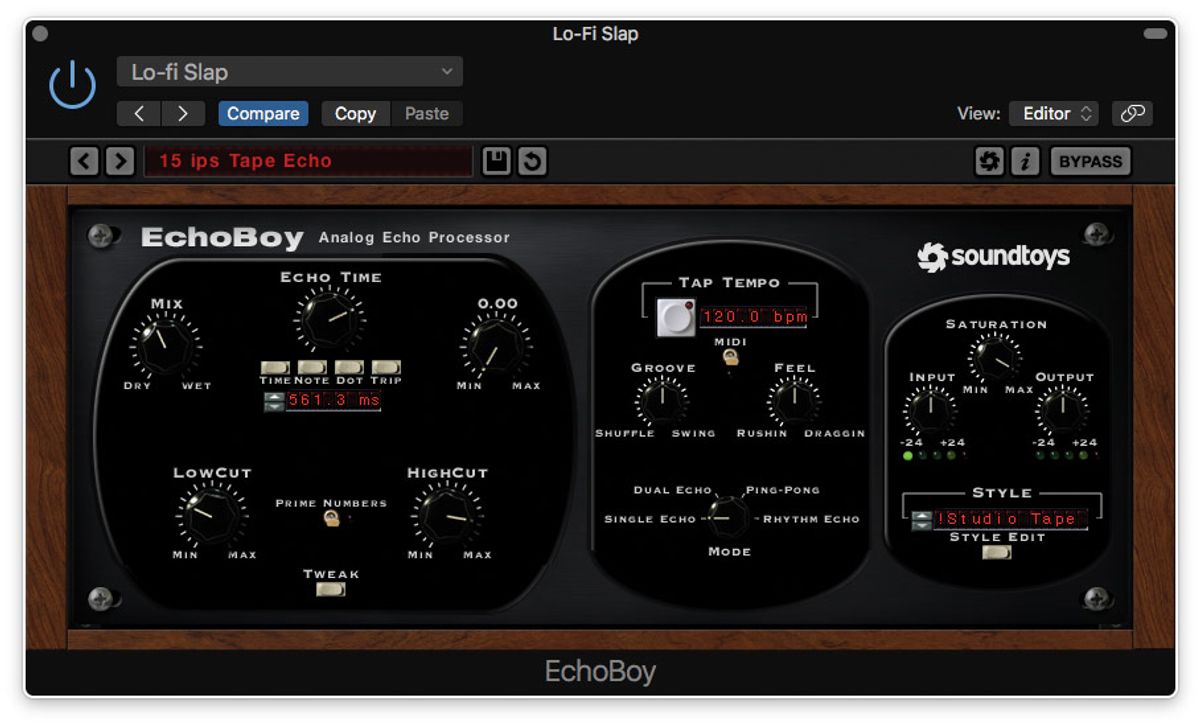1200x726 pixels.
Task: Click the Input level knob
Action: click(x=930, y=411)
